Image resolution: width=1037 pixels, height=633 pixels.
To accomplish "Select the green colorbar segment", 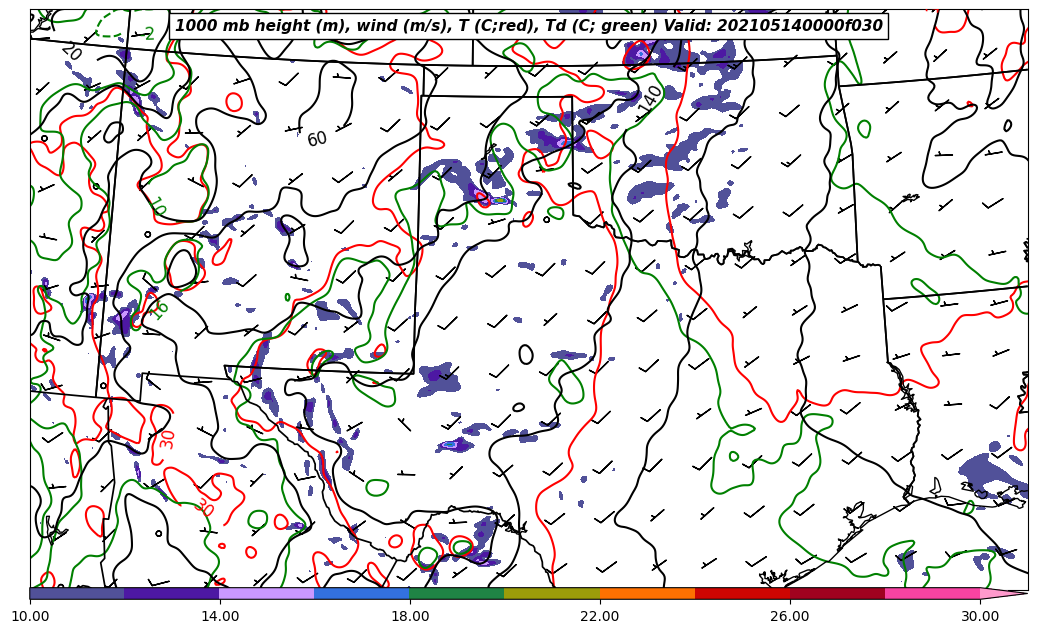I will 456,593.
